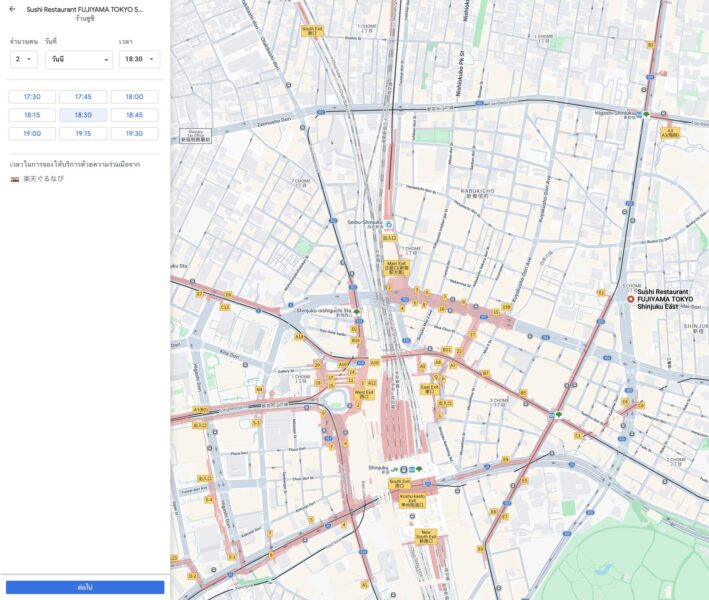This screenshot has height=600, width=709.
Task: Click the Seibu-Shinjuku station icon
Action: [389, 225]
